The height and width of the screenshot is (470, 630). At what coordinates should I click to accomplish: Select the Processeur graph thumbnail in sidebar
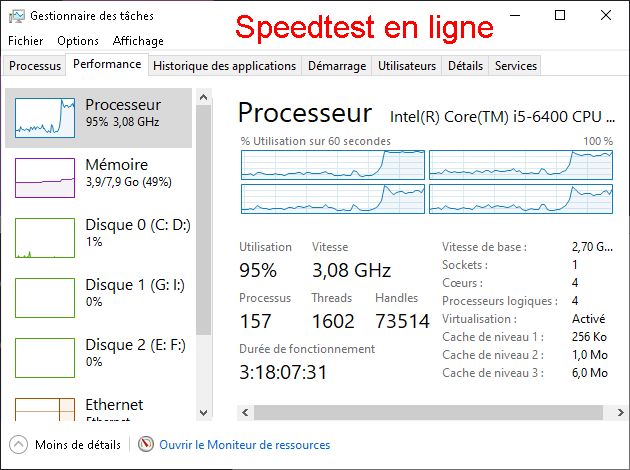point(45,118)
